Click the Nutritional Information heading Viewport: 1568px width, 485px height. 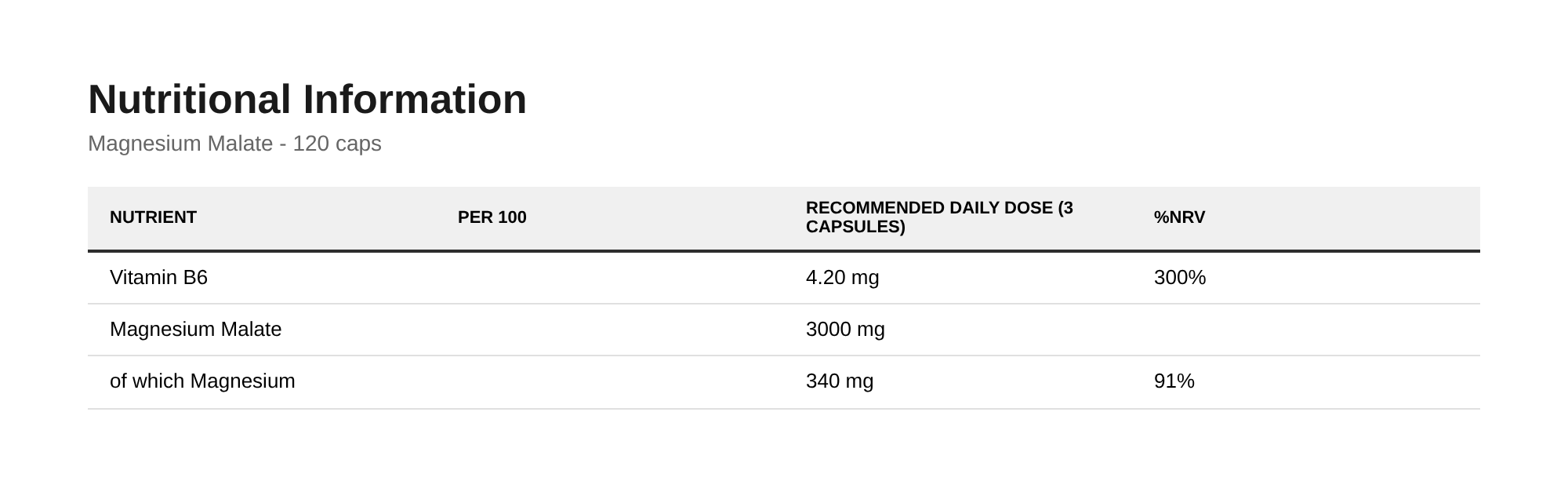307,100
